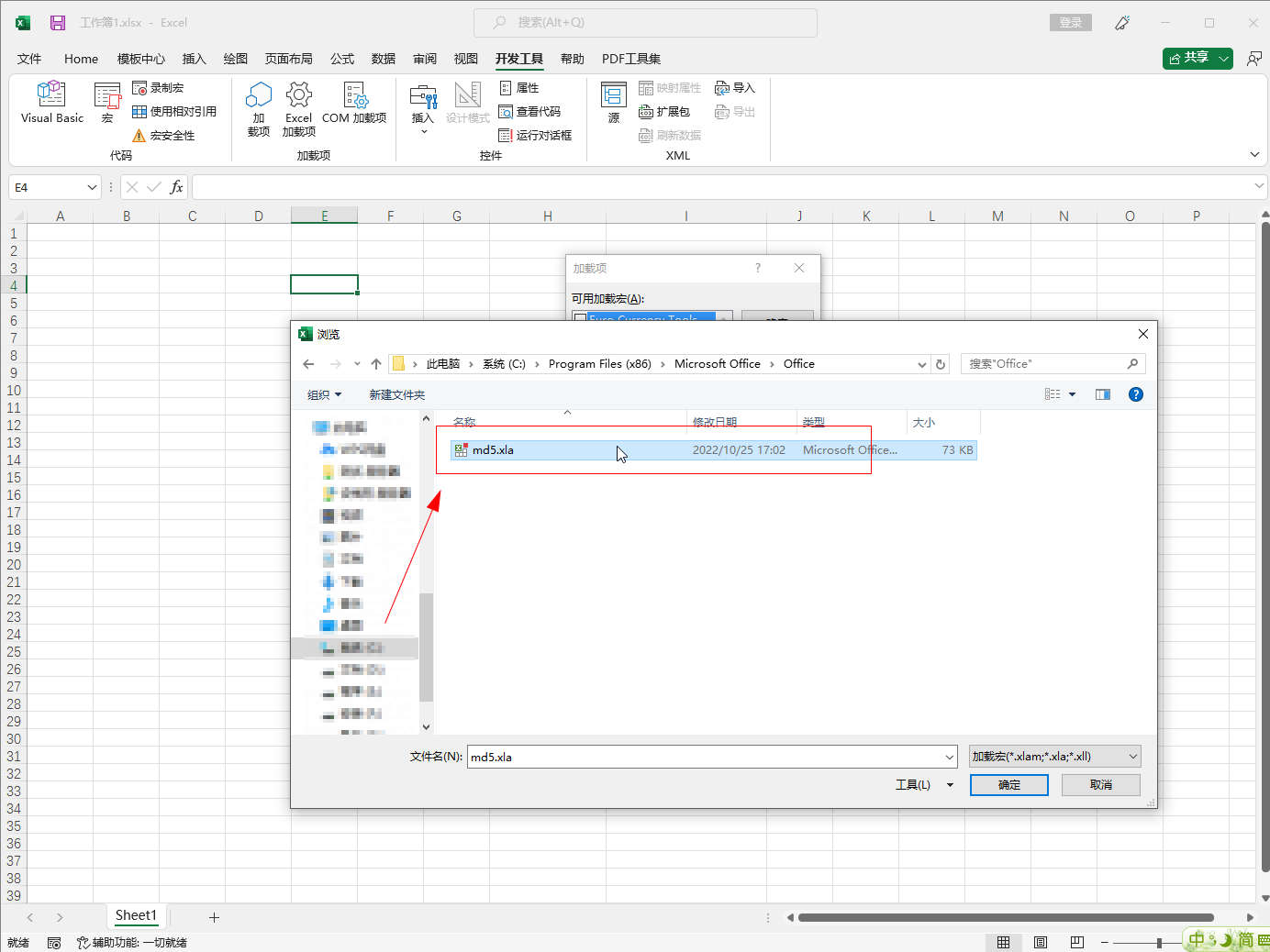Click the Share (共享) button

[x=1189, y=58]
